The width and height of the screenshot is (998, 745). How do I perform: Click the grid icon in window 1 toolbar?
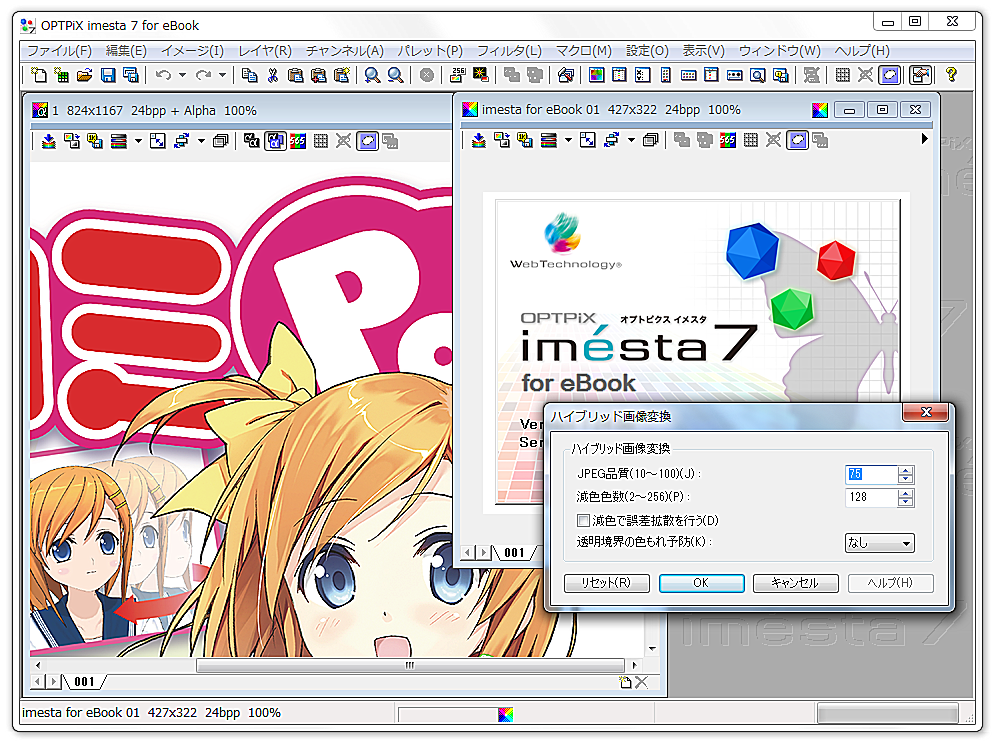[321, 141]
